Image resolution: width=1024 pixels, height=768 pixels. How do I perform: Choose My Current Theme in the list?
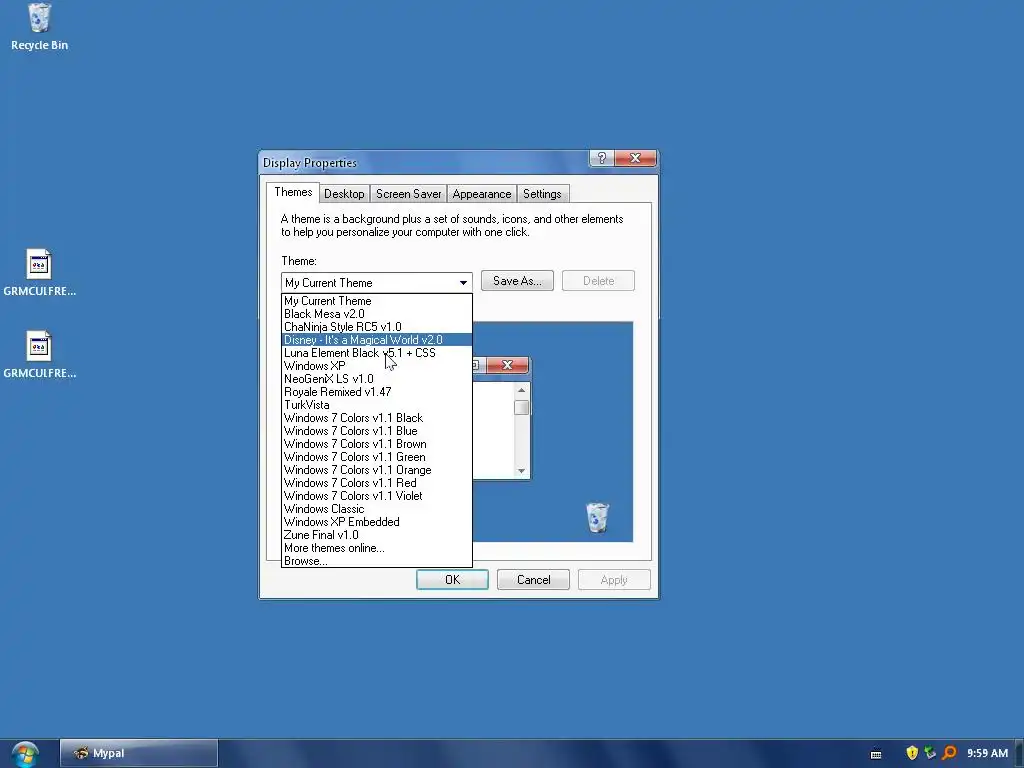point(377,301)
